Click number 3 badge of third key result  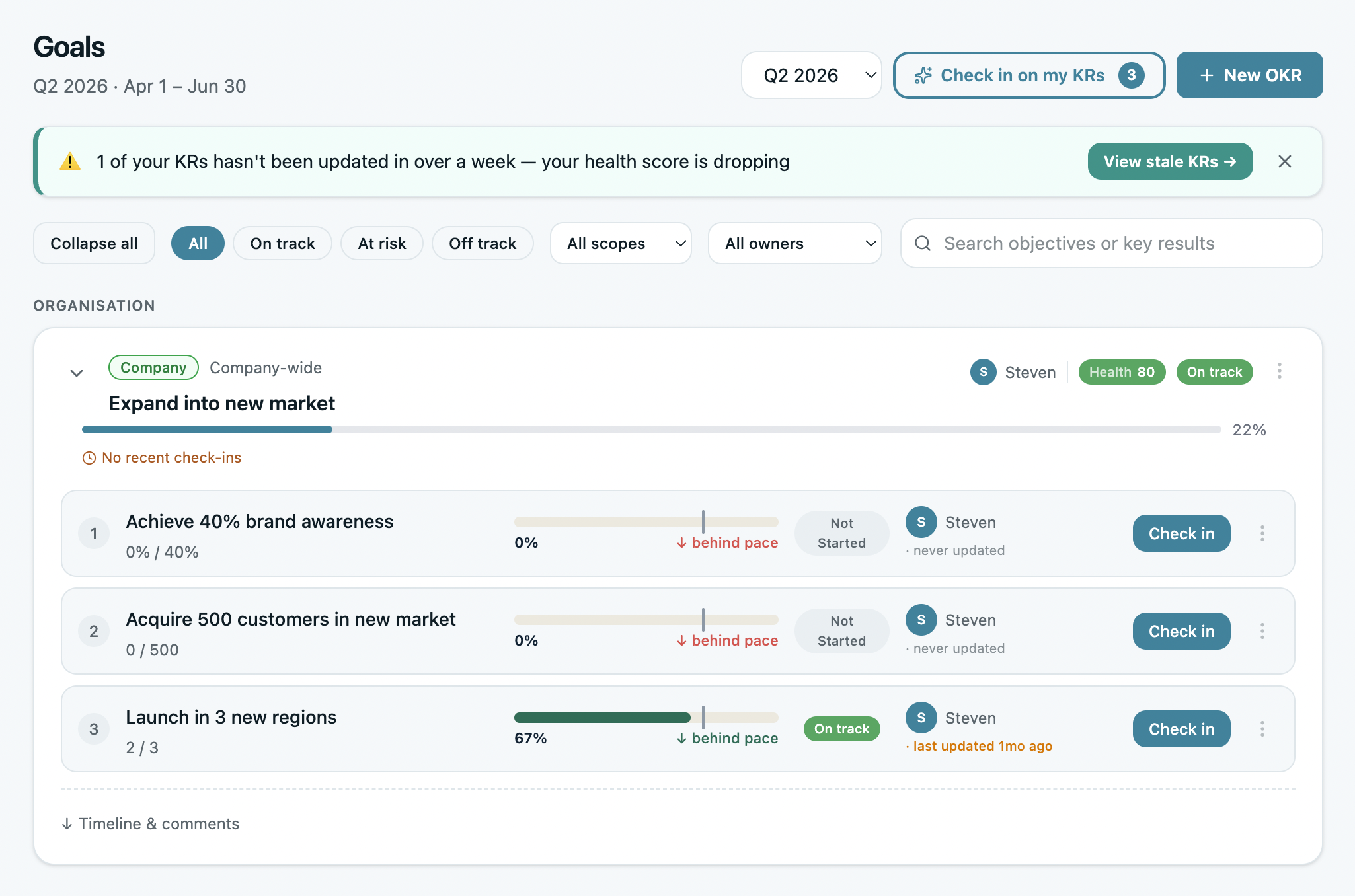[94, 729]
